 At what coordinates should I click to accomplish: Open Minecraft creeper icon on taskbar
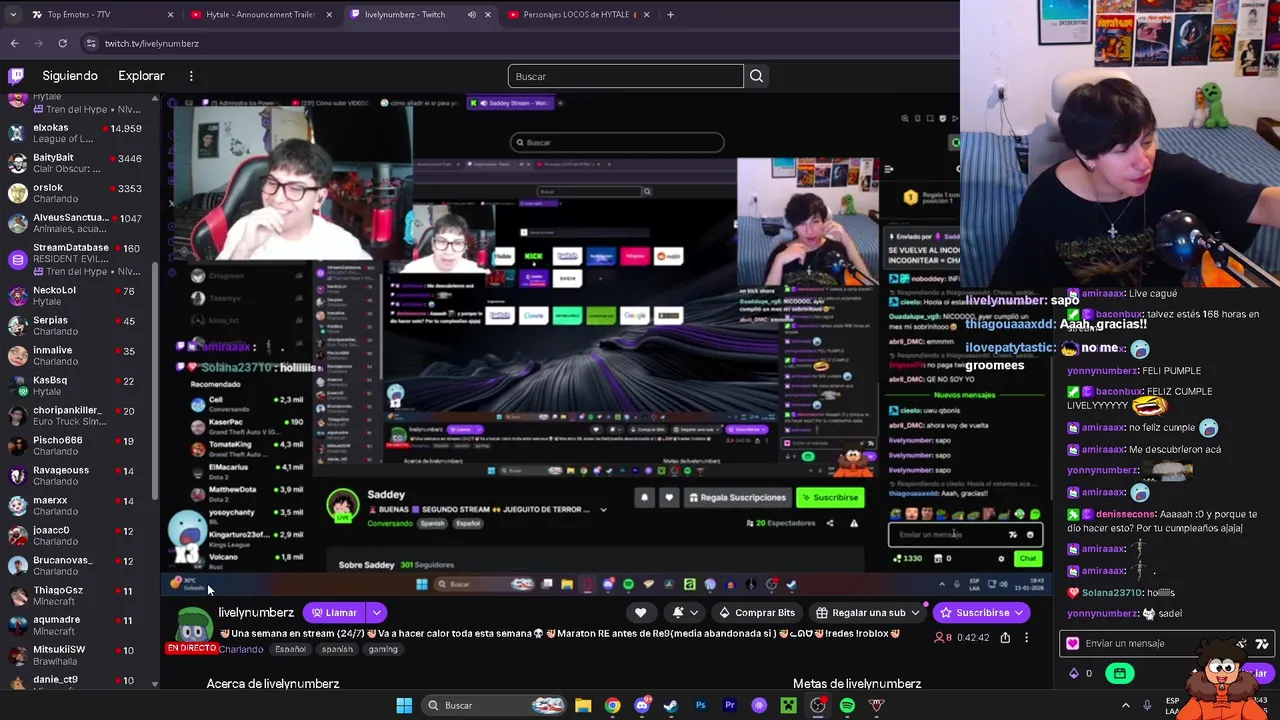[x=788, y=705]
